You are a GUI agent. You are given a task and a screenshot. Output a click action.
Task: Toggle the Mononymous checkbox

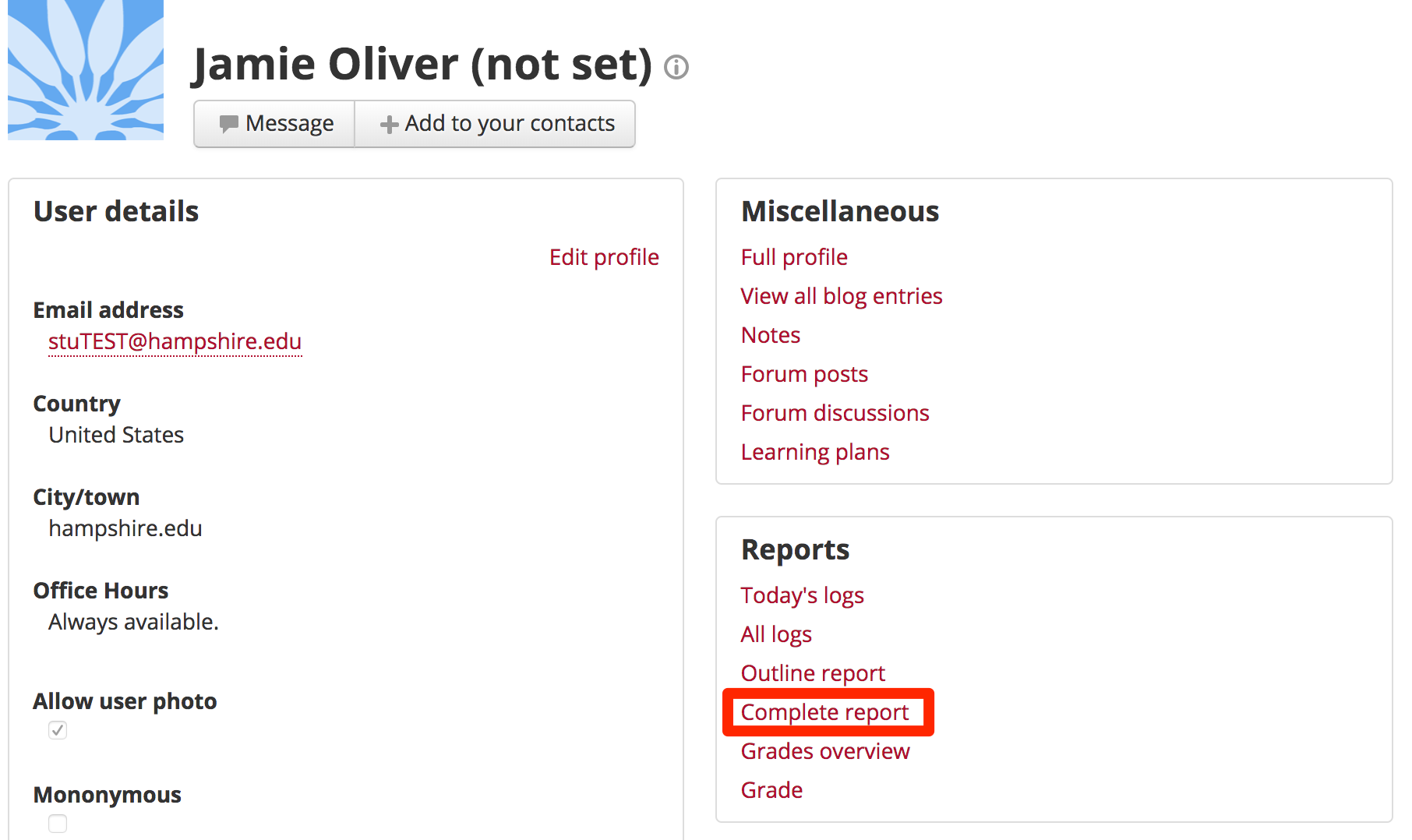58,824
